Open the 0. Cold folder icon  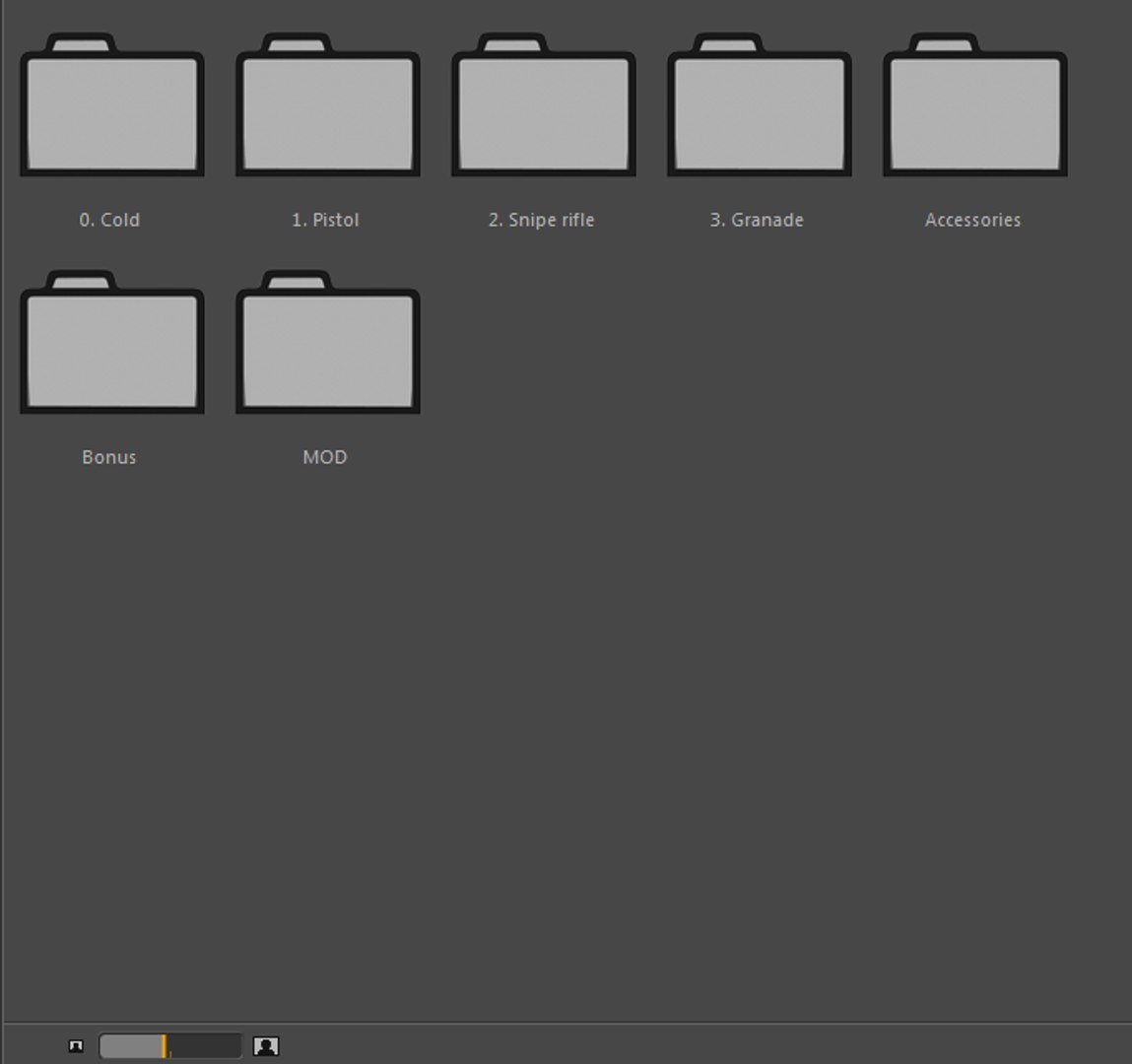pyautogui.click(x=112, y=104)
